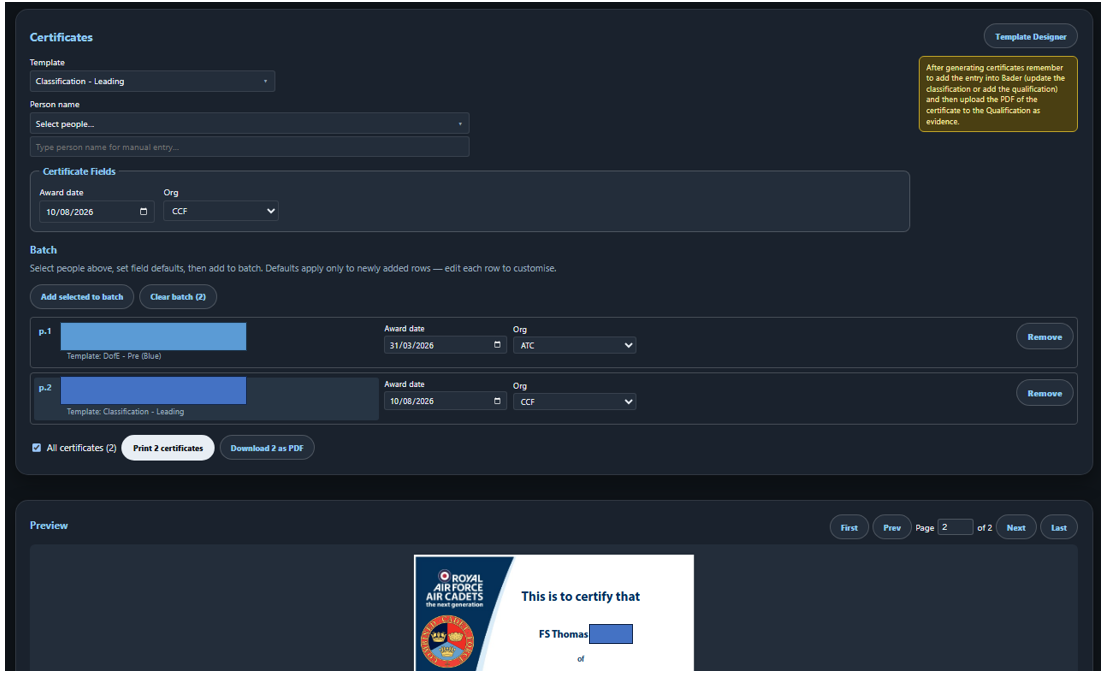
Task: Expand the Template dropdown showing Classification - Leading
Action: (152, 81)
